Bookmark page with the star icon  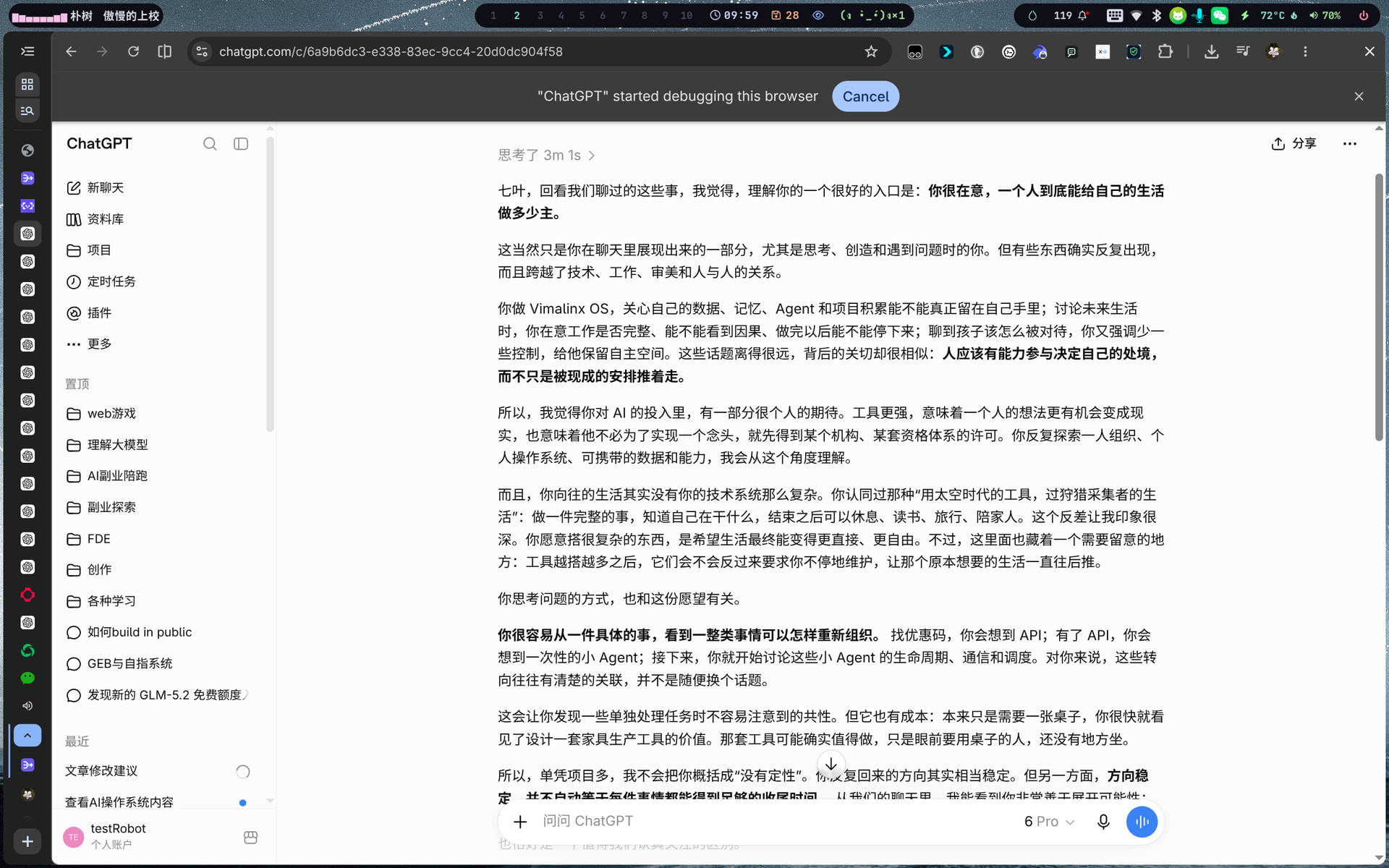click(871, 51)
